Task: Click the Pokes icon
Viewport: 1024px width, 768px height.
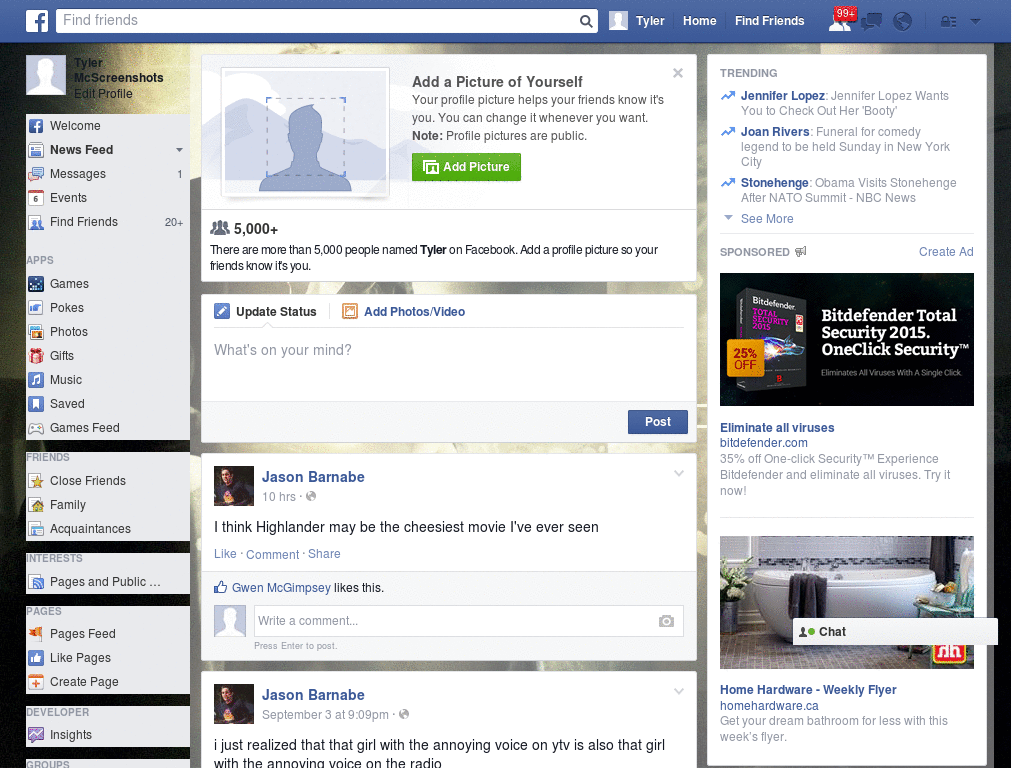Action: click(x=36, y=308)
